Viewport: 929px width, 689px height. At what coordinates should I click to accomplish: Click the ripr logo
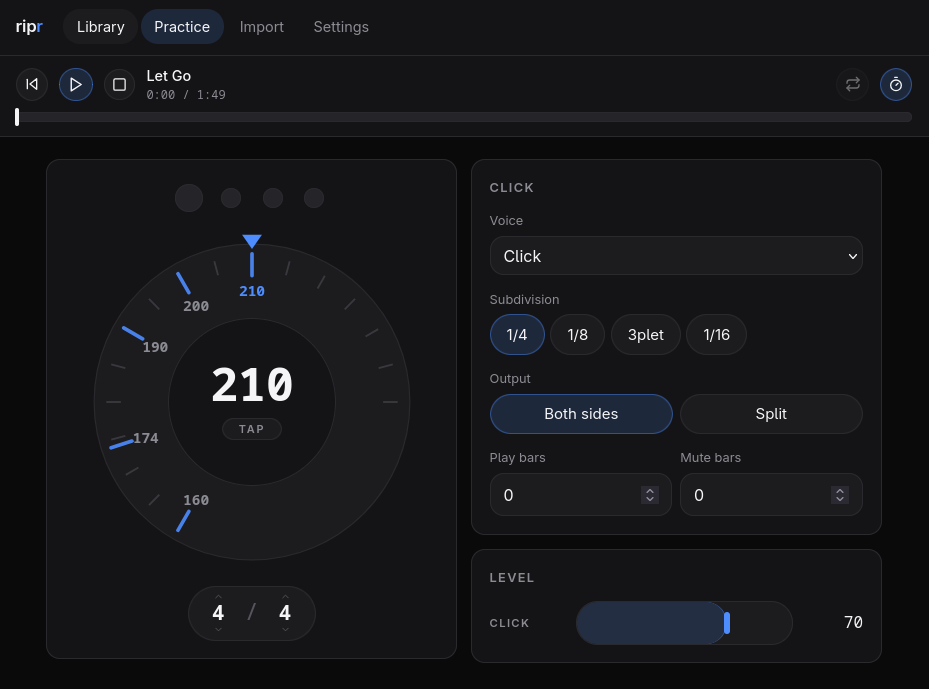[29, 27]
